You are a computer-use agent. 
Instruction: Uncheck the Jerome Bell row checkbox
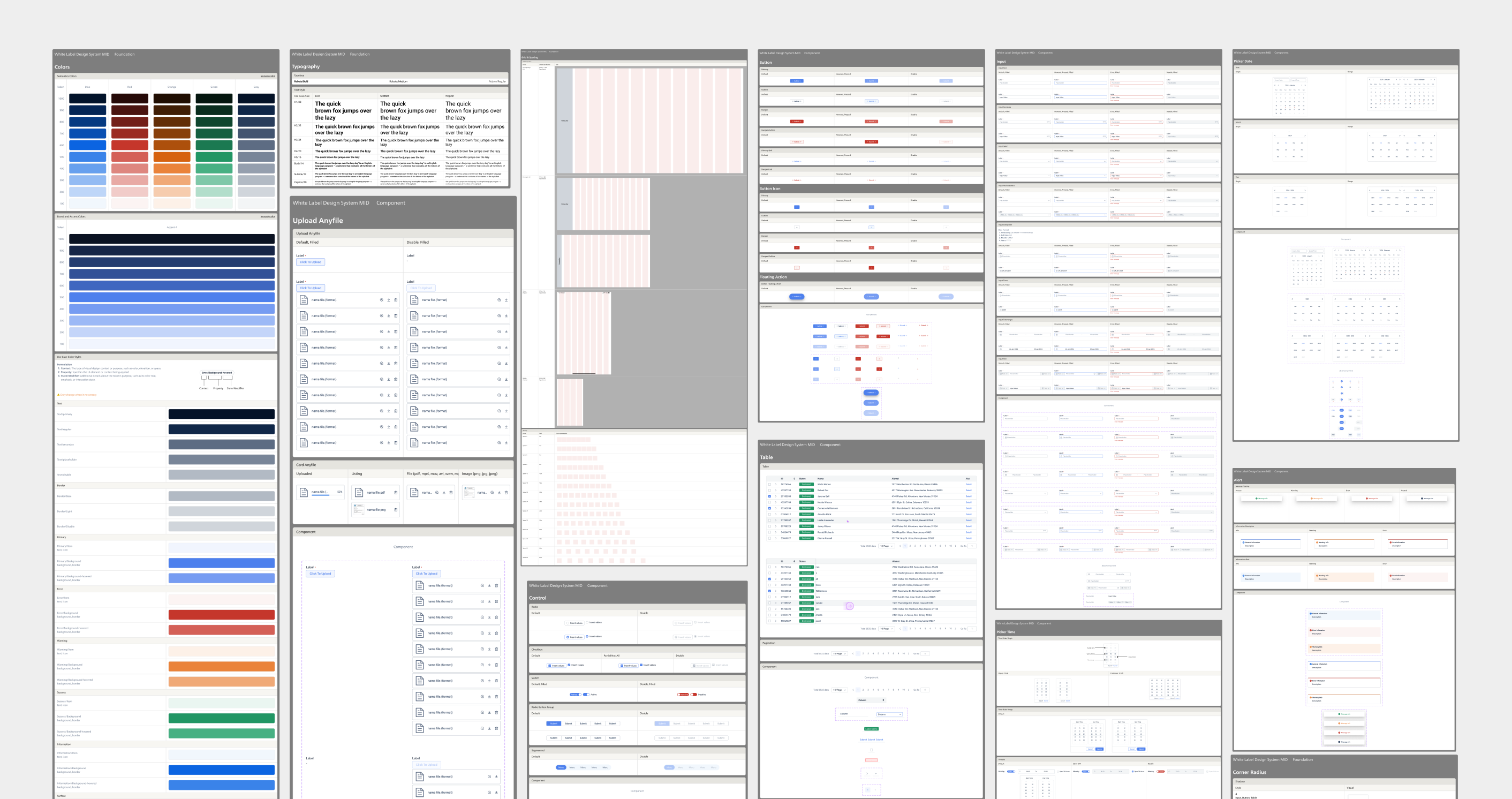pos(769,496)
